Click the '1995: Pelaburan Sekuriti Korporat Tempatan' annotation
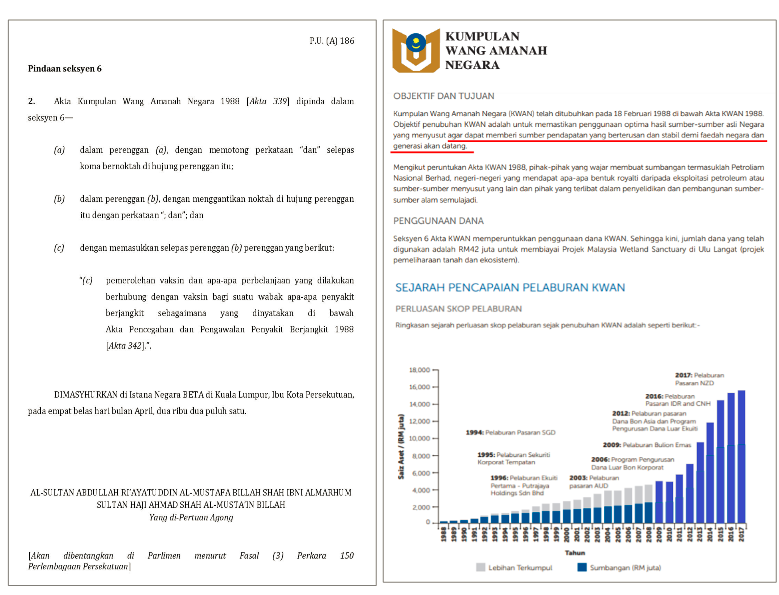Viewport: 779px width, 595px height. tap(514, 458)
